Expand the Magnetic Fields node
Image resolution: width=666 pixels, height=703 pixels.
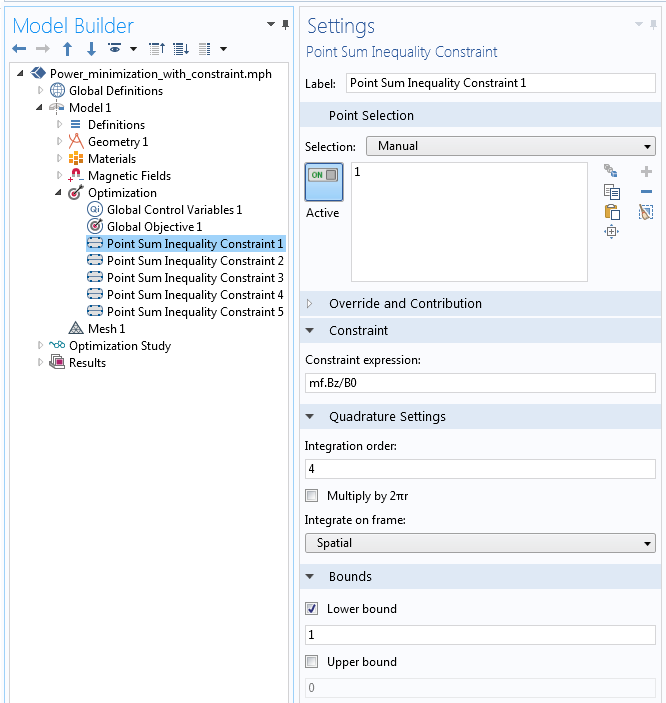(x=59, y=175)
